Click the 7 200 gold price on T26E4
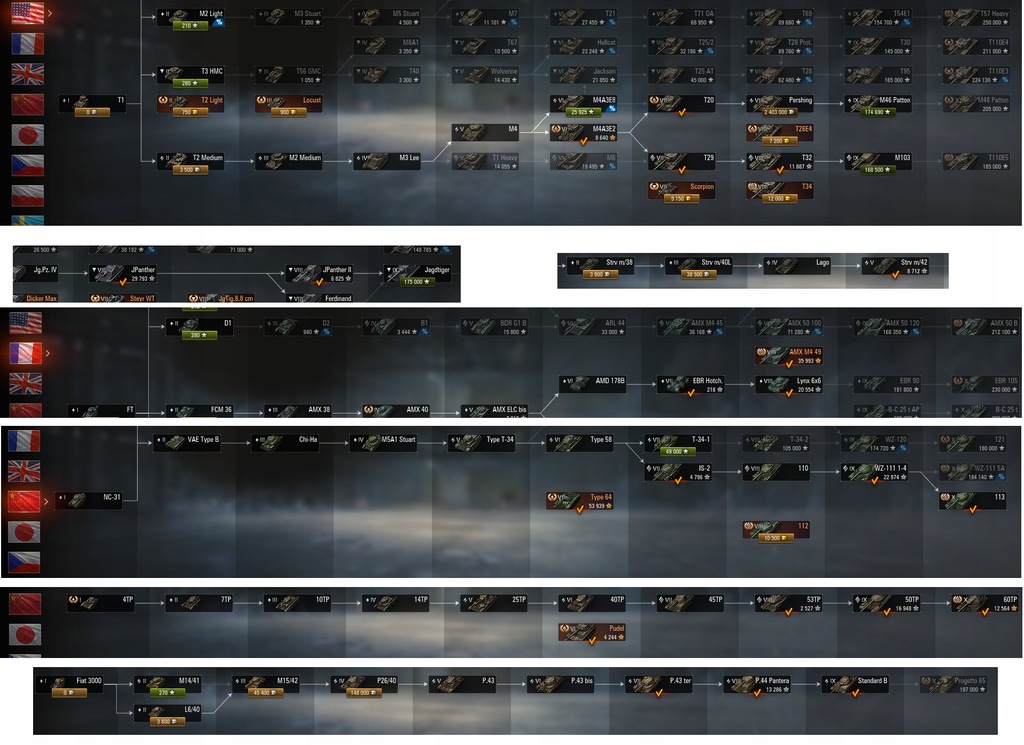The image size is (1024, 745). point(780,141)
